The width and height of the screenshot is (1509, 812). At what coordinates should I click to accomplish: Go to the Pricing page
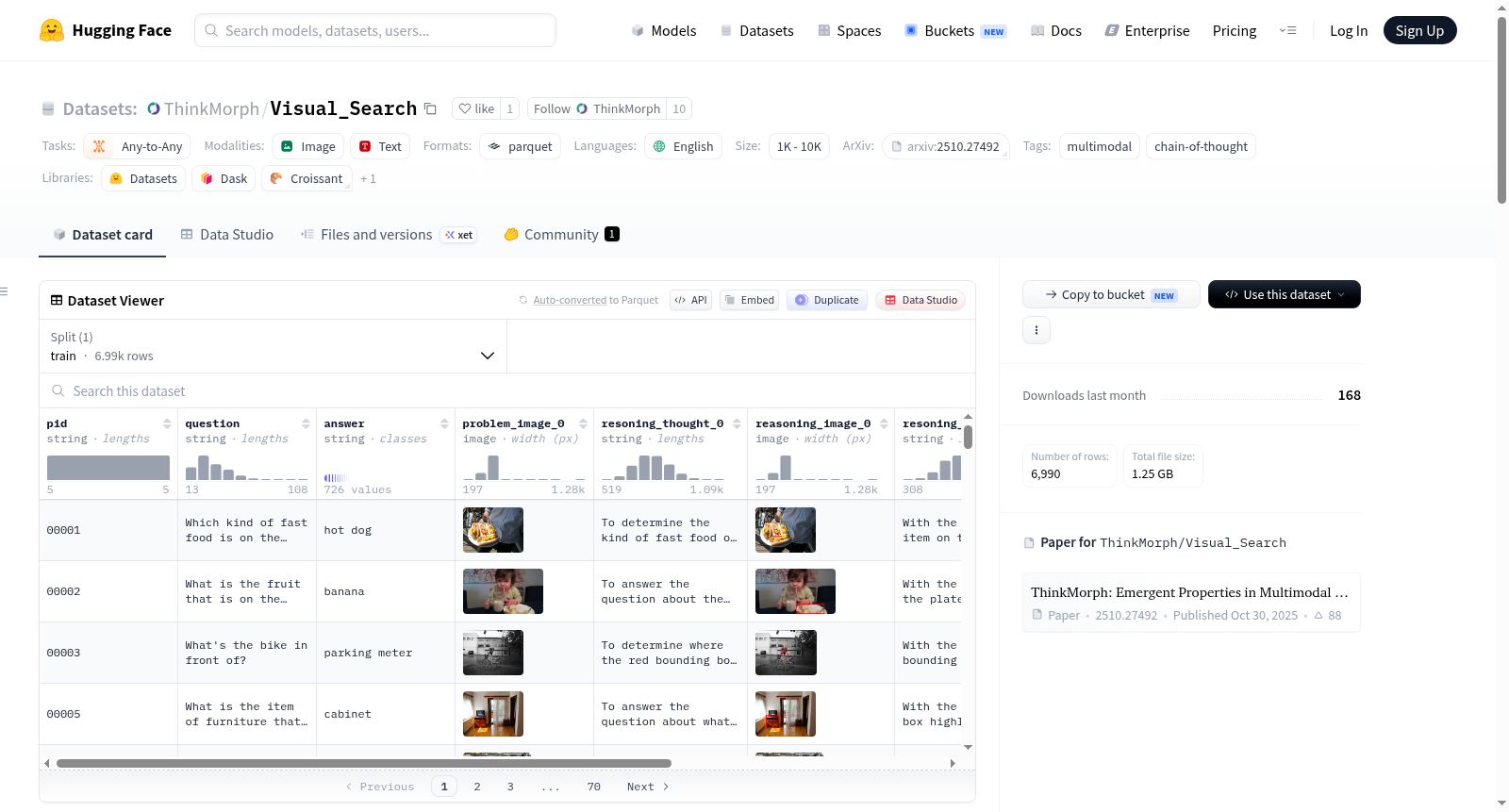1234,30
